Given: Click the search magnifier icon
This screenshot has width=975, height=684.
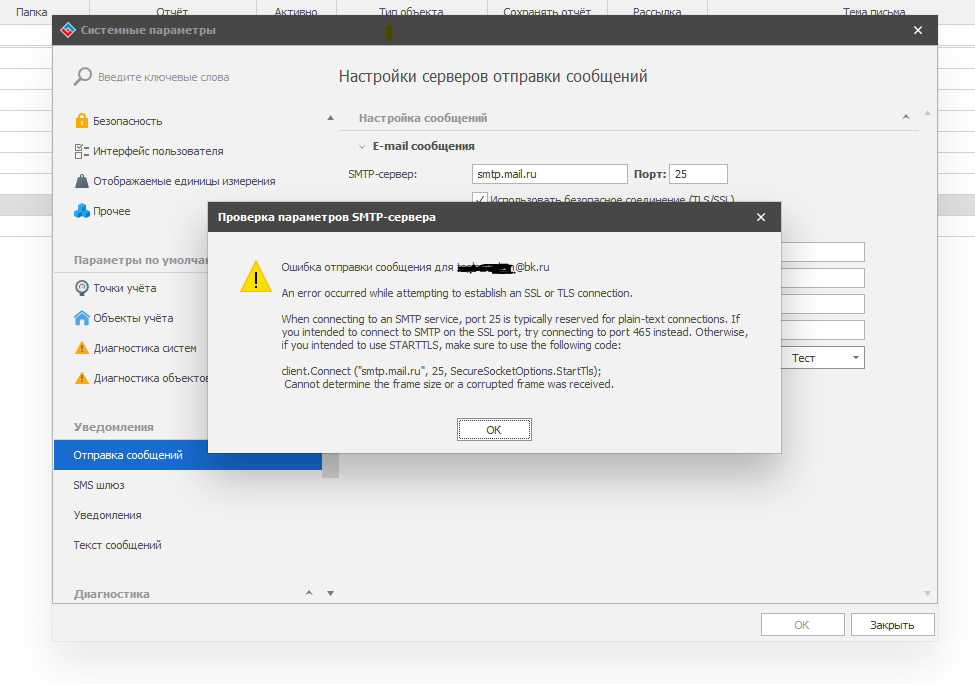Looking at the screenshot, I should pos(83,77).
